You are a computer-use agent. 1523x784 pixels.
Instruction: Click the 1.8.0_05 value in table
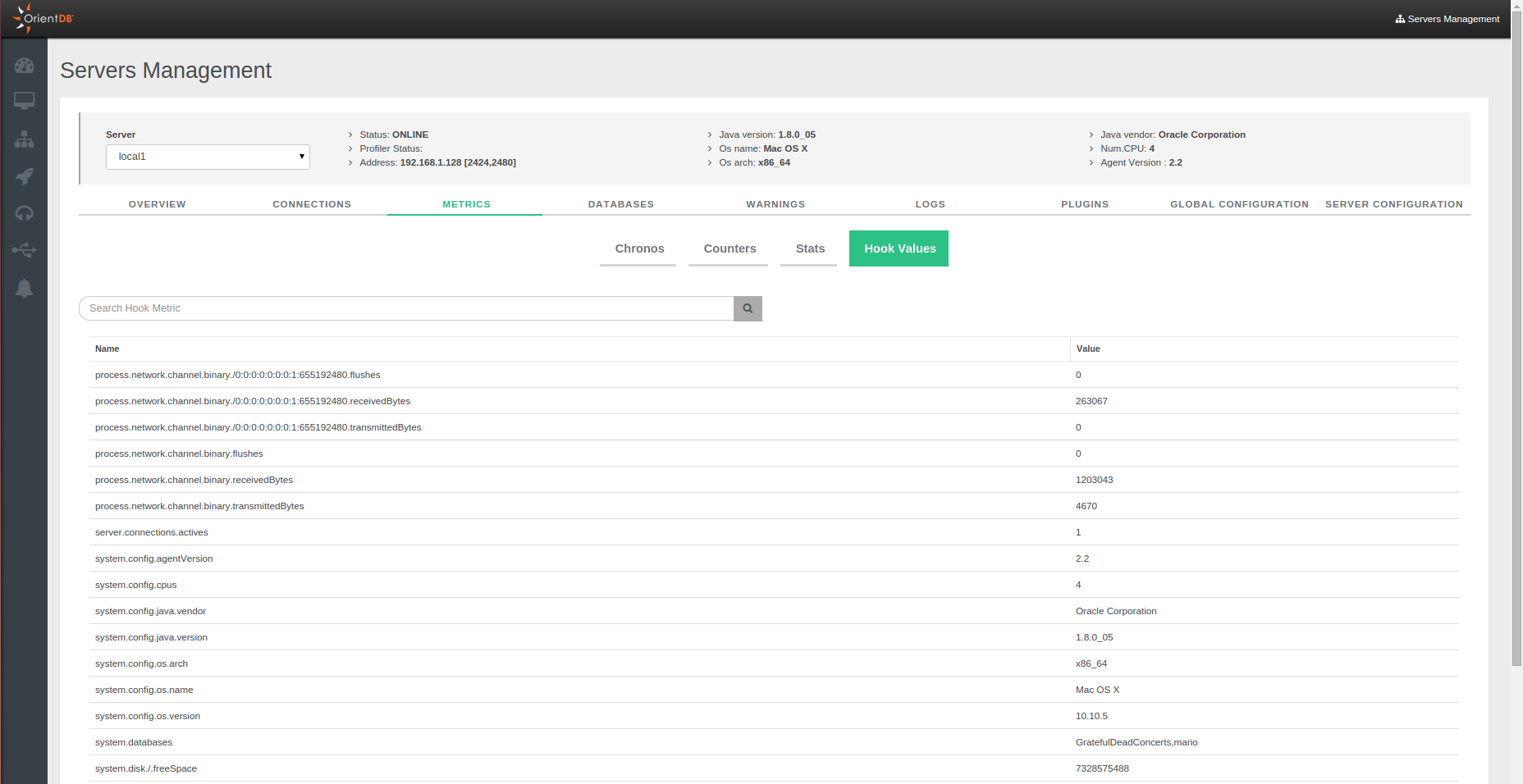point(1095,637)
